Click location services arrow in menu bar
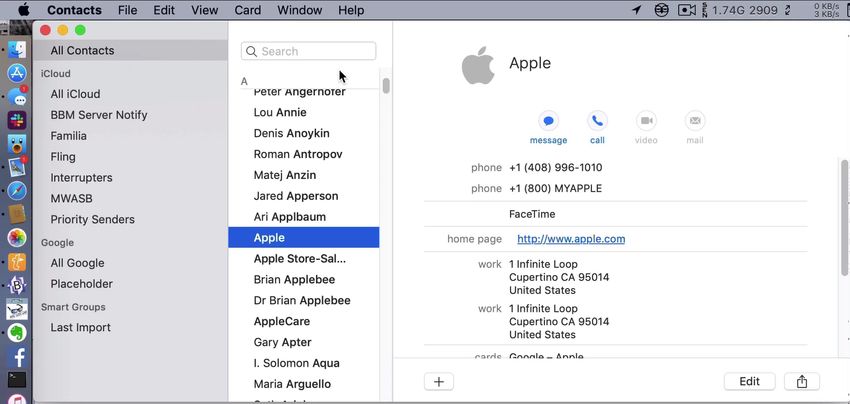 pos(637,10)
